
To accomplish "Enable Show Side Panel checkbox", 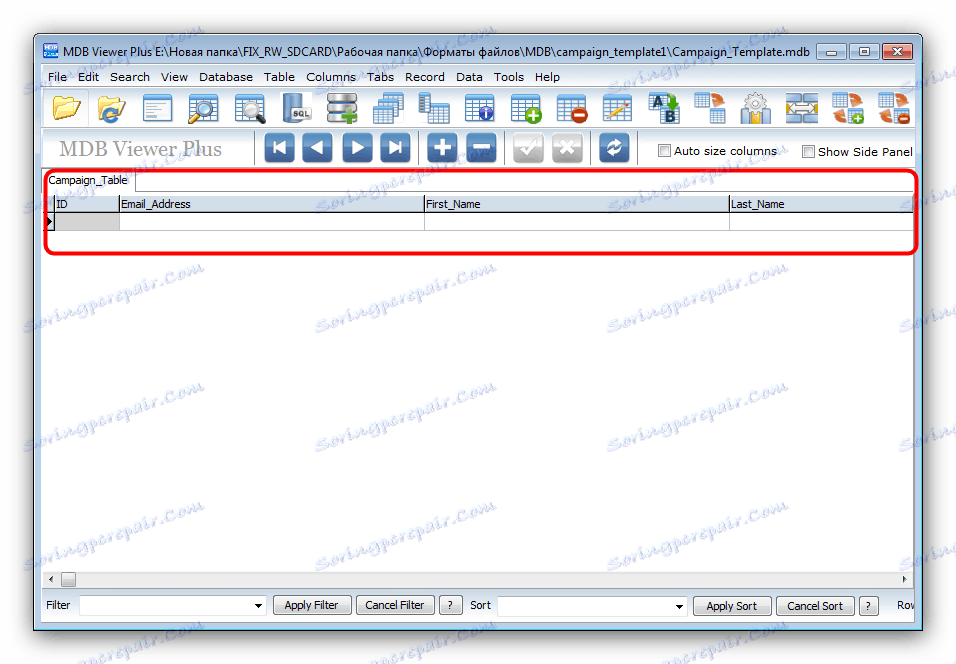I will 808,152.
